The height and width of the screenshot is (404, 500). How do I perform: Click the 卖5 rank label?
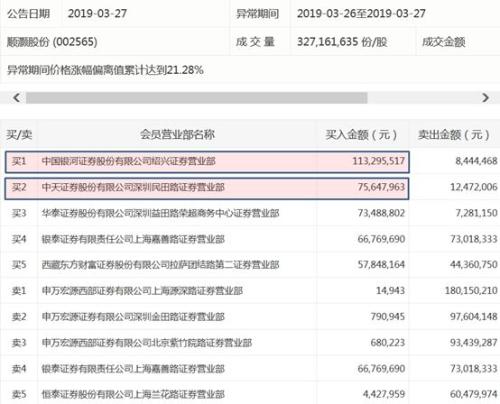coord(19,394)
